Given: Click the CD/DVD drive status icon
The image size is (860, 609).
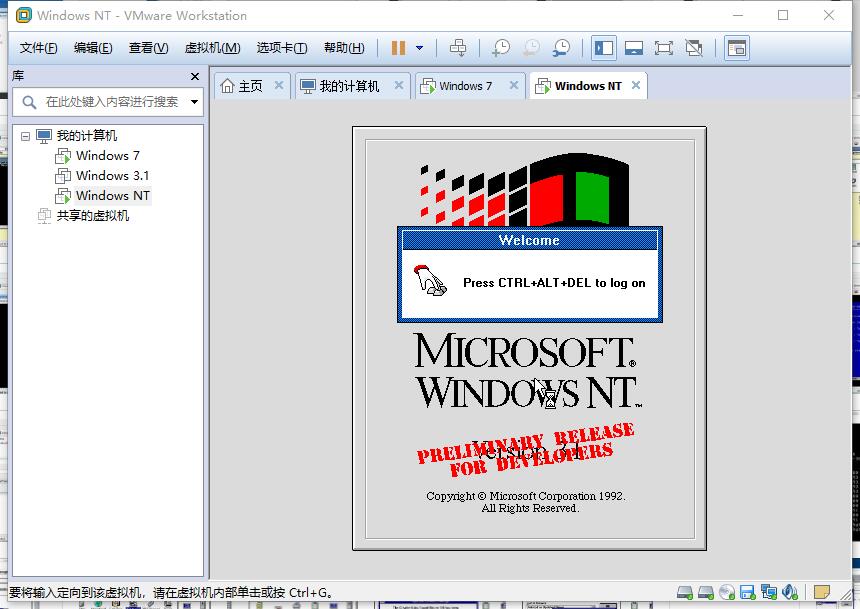Looking at the screenshot, I should [727, 592].
